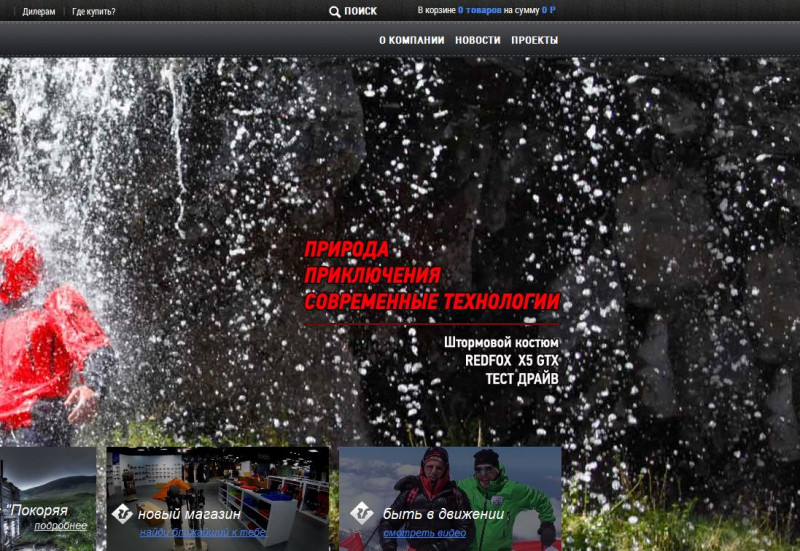Open the ПРОЕКТЫ menu item

pyautogui.click(x=534, y=40)
